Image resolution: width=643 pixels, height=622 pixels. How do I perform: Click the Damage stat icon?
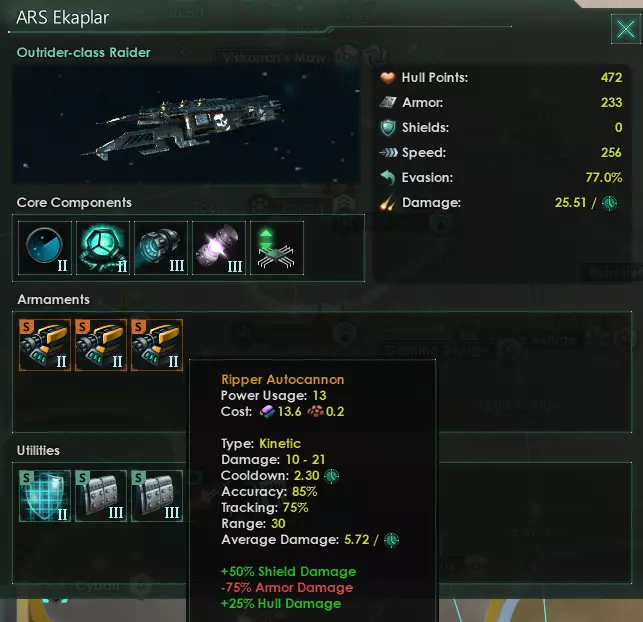point(387,203)
